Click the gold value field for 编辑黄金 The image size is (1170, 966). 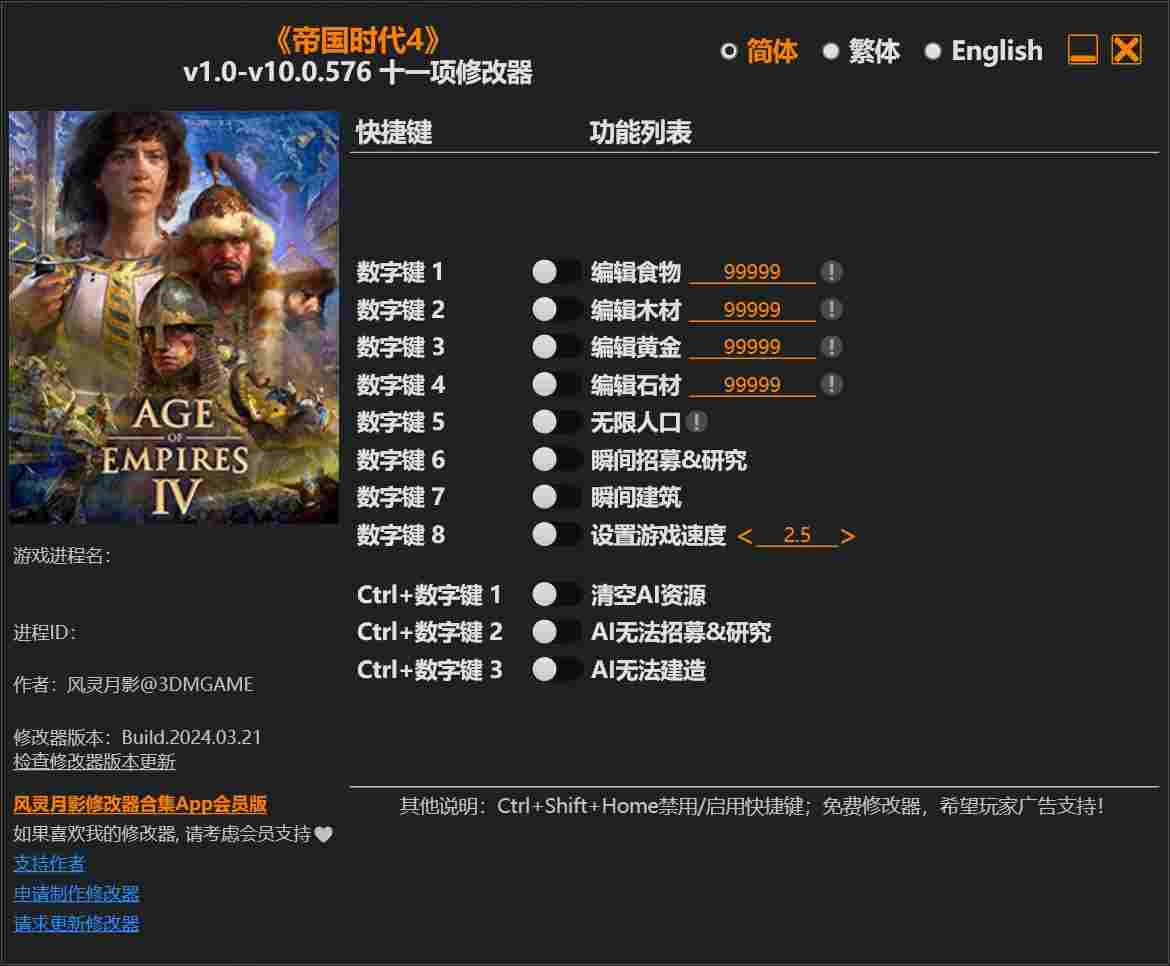pos(752,347)
